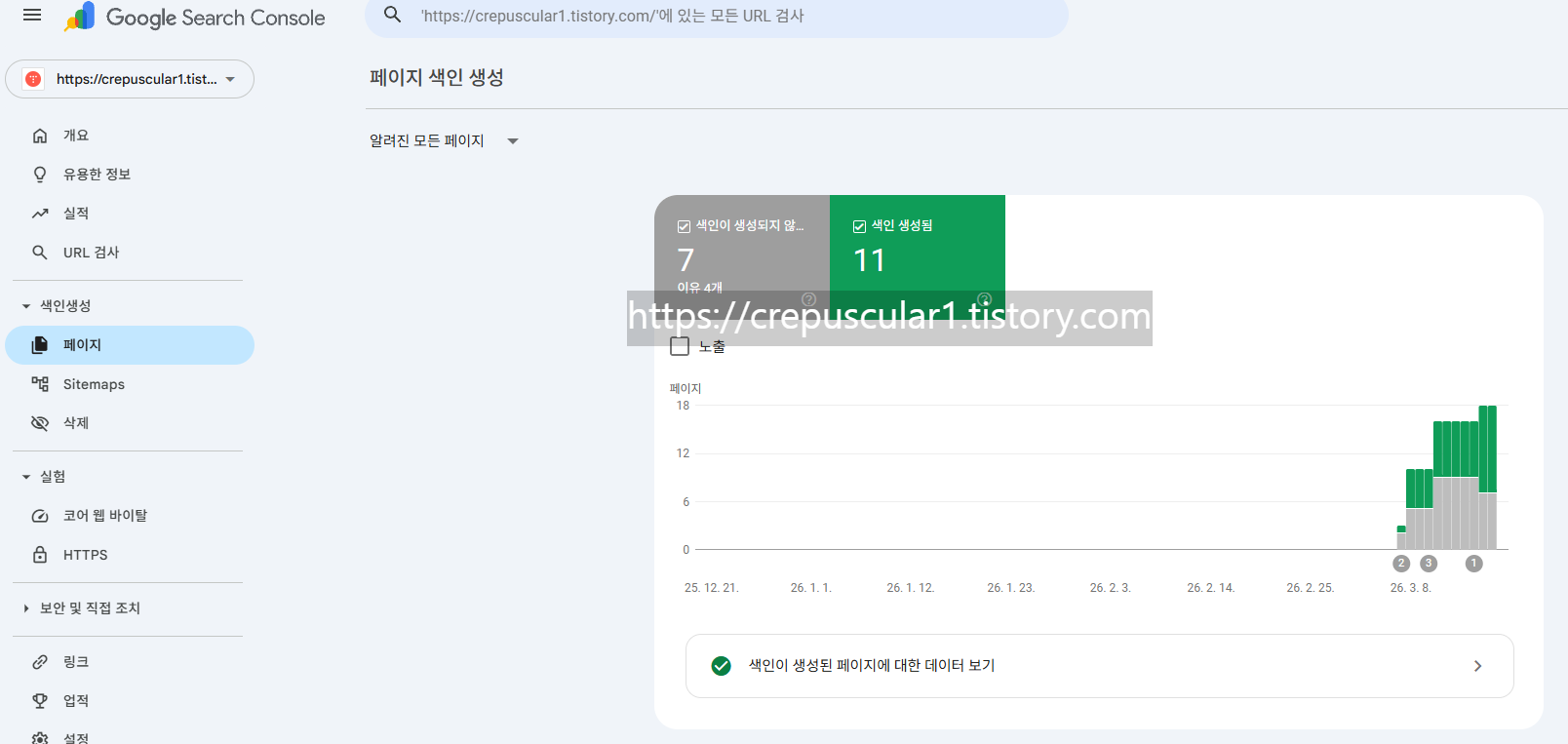The image size is (1568, 744).
Task: Click the search magnifier icon in URL bar
Action: [x=393, y=15]
